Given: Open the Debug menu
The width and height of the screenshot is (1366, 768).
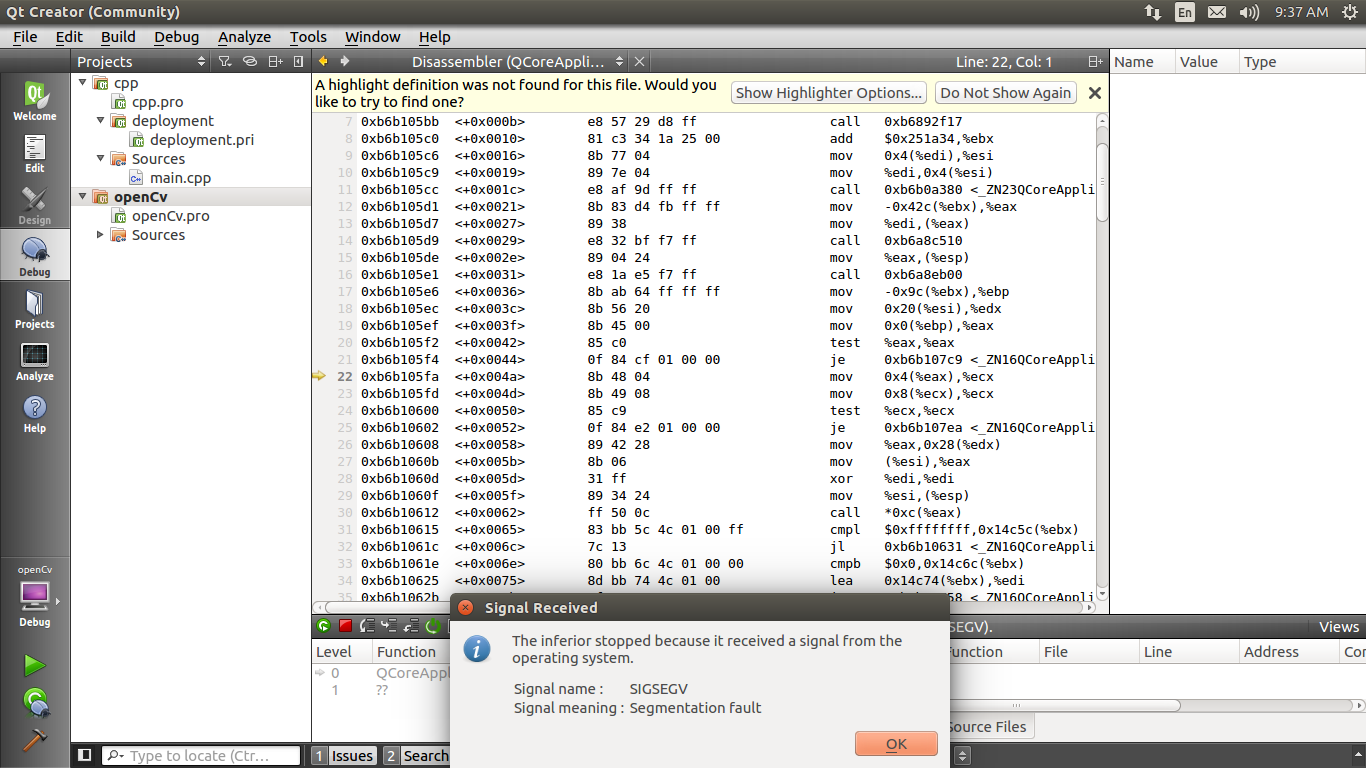Looking at the screenshot, I should [176, 37].
